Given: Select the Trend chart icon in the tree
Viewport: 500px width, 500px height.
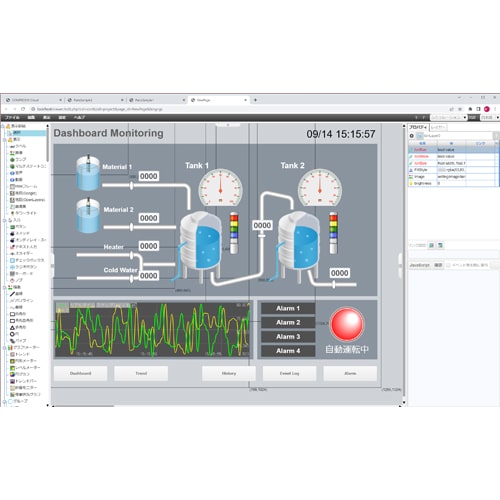Looking at the screenshot, I should [x=12, y=354].
